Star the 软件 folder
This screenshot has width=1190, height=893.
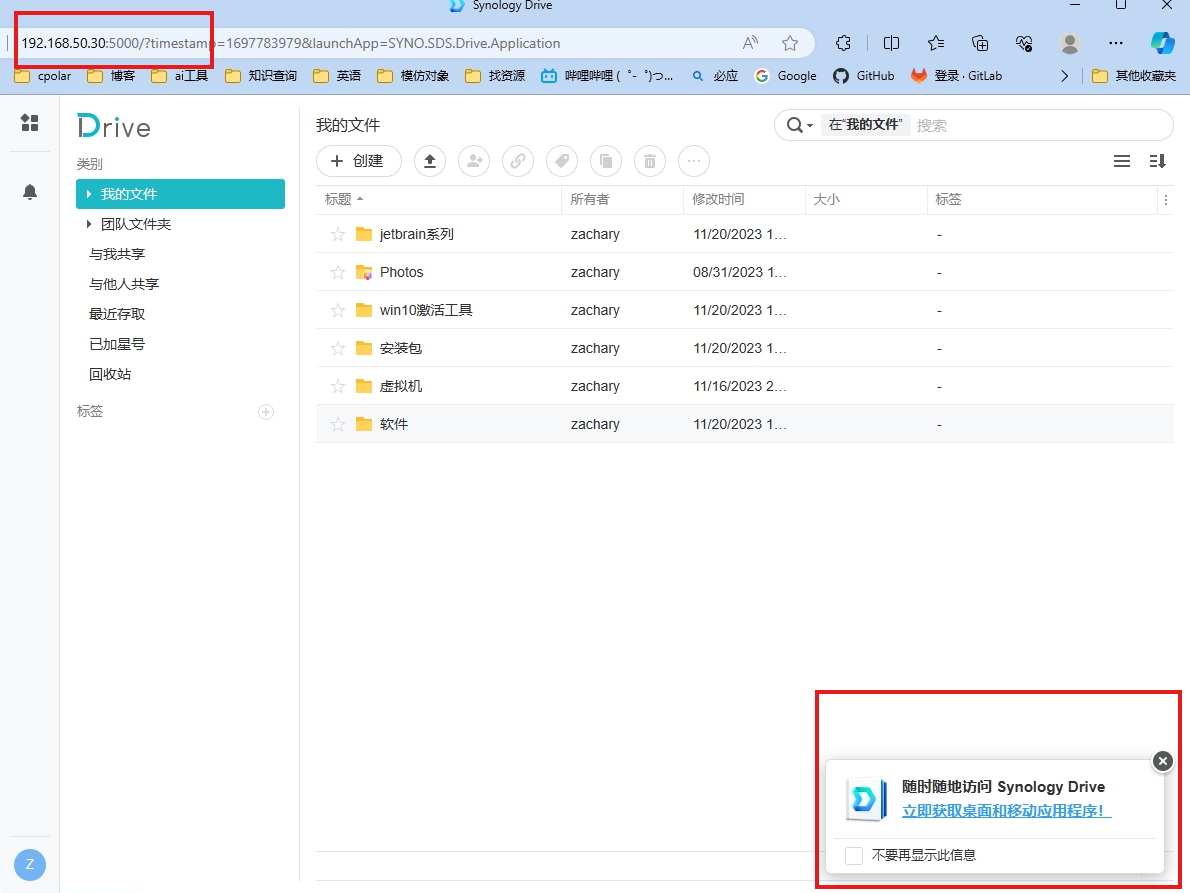pos(338,424)
